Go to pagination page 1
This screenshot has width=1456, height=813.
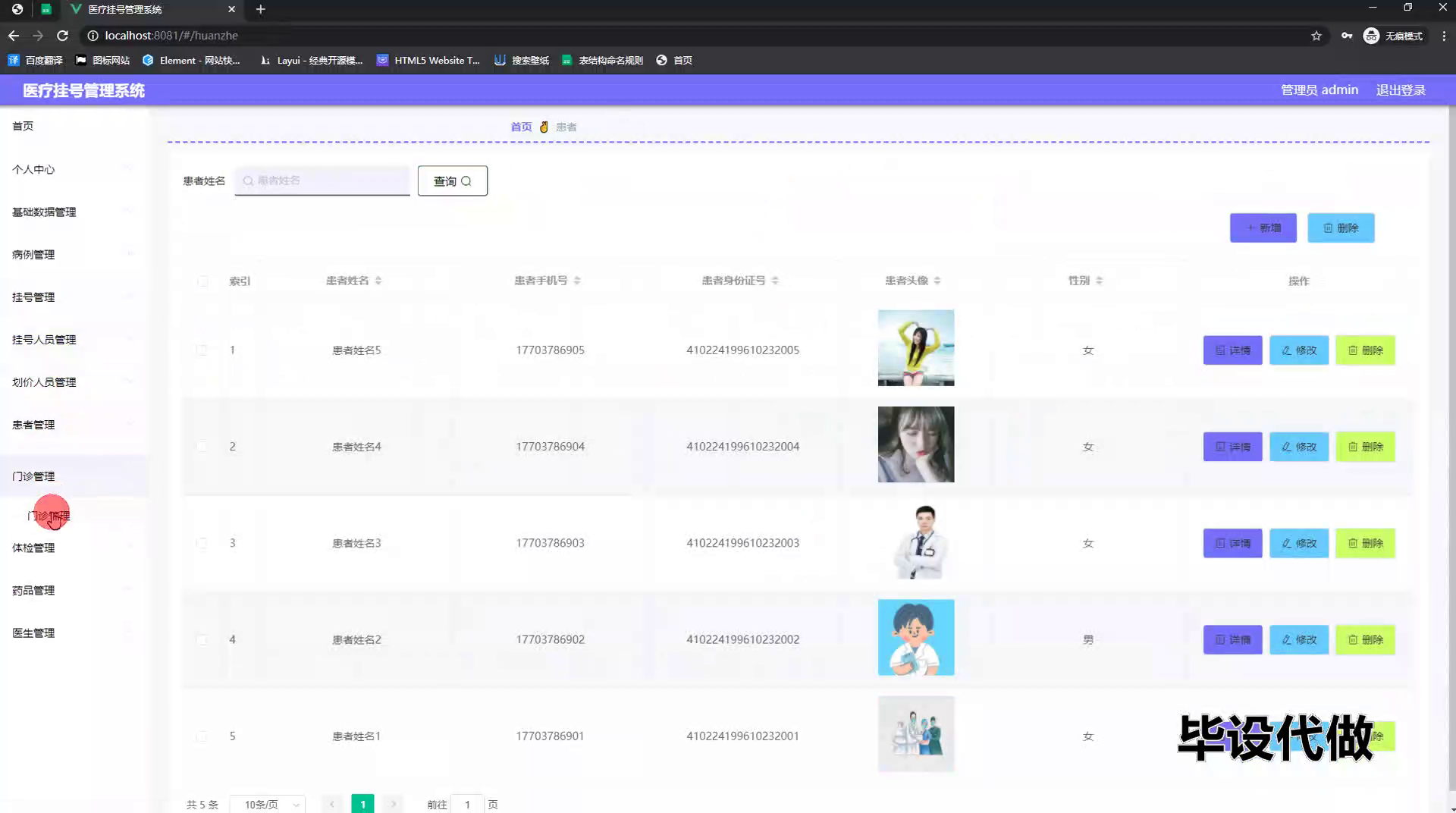[x=362, y=804]
